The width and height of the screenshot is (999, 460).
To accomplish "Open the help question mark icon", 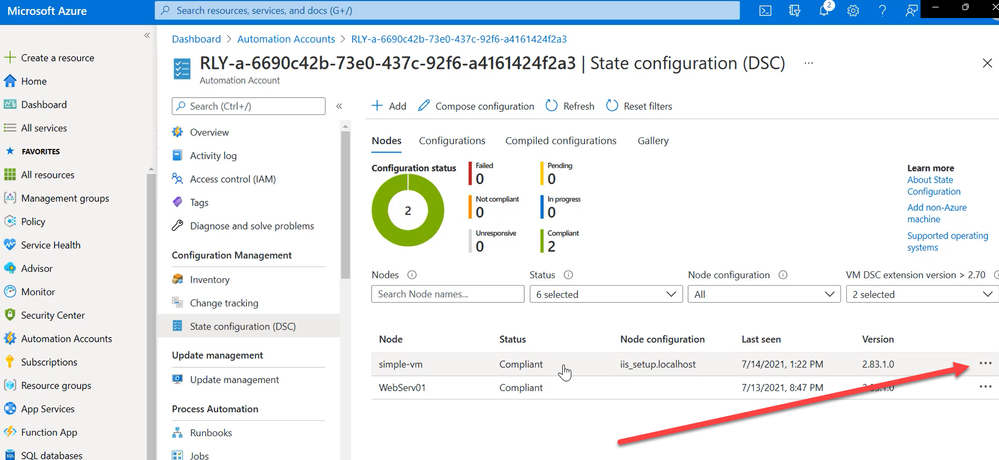I will point(882,11).
